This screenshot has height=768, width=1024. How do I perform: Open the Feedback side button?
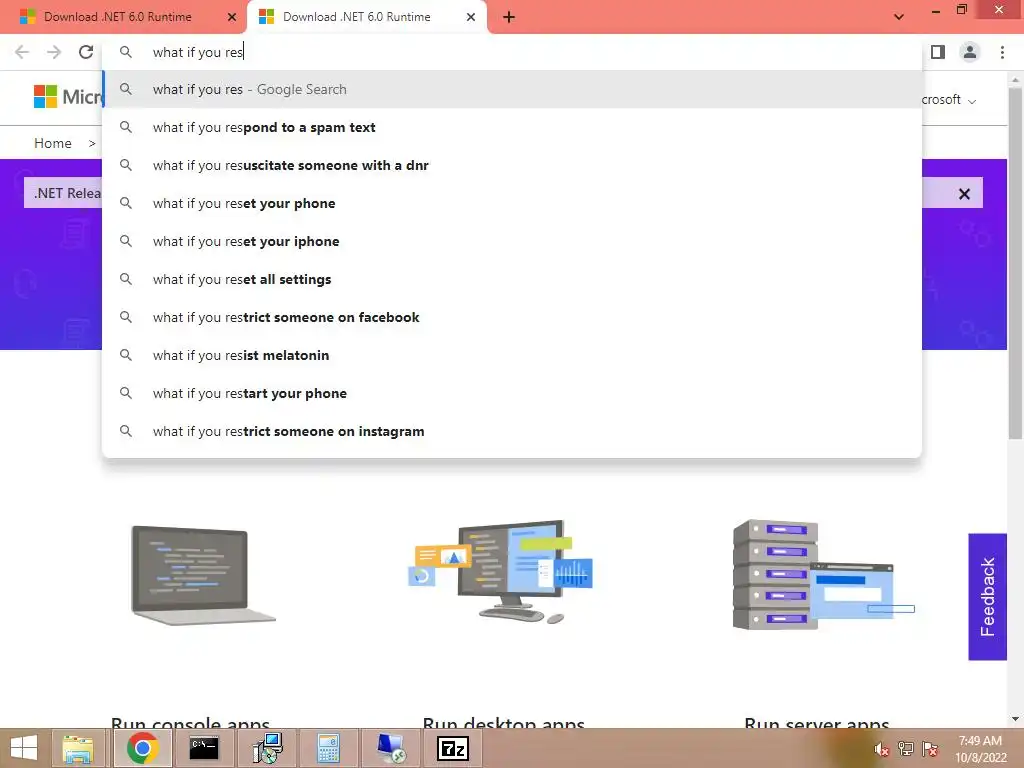point(987,596)
